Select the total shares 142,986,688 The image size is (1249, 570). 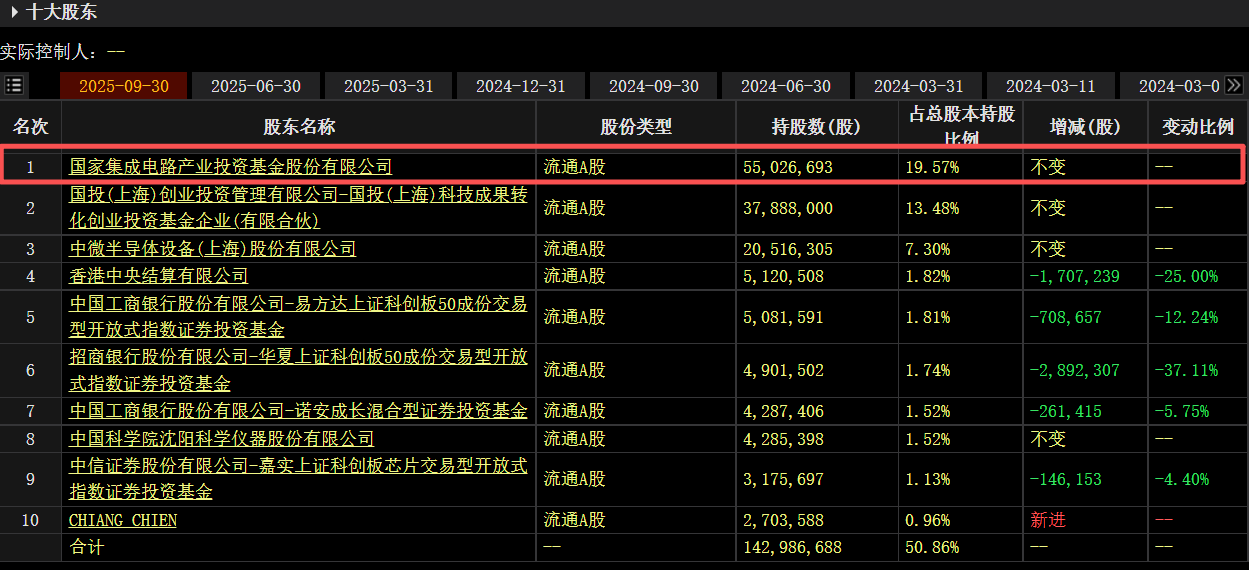point(793,548)
